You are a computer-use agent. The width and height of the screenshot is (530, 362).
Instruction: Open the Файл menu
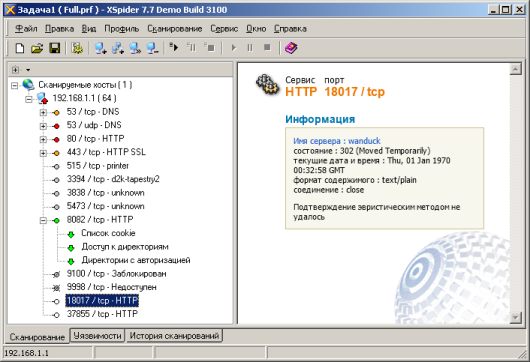[x=26, y=29]
